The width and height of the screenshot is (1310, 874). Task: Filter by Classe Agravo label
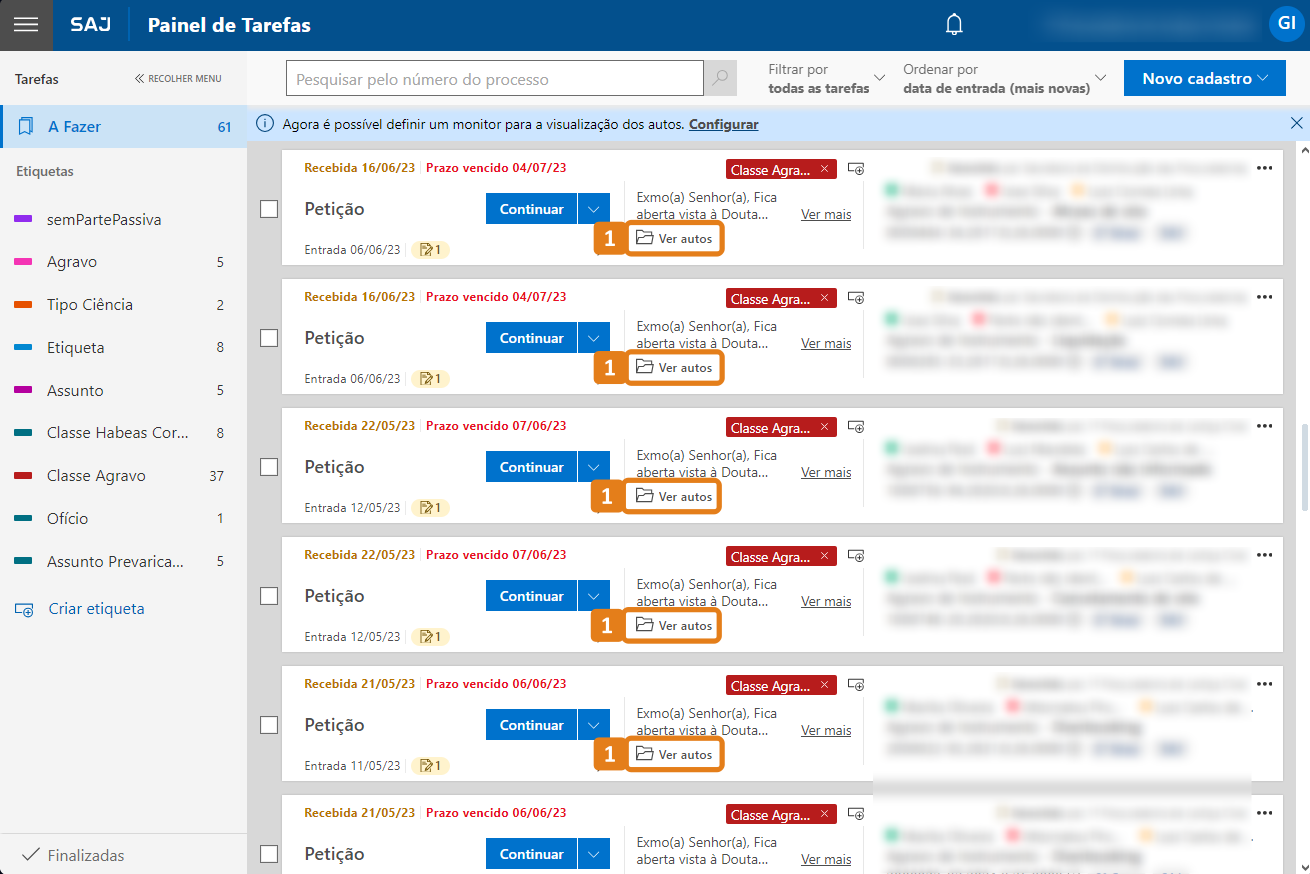pos(96,476)
